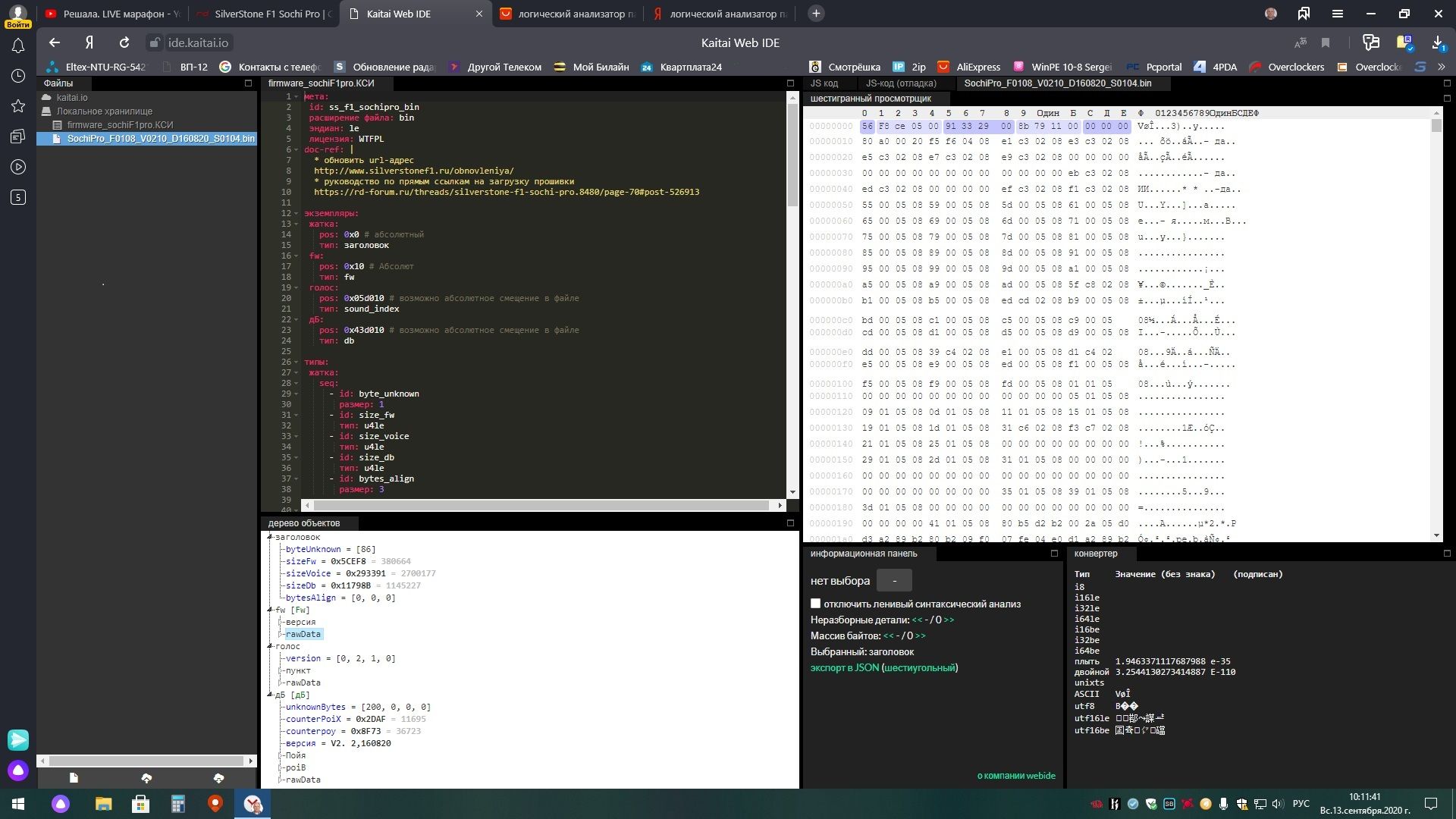The width and height of the screenshot is (1456, 819).
Task: Switch to the JS код tab
Action: point(824,83)
